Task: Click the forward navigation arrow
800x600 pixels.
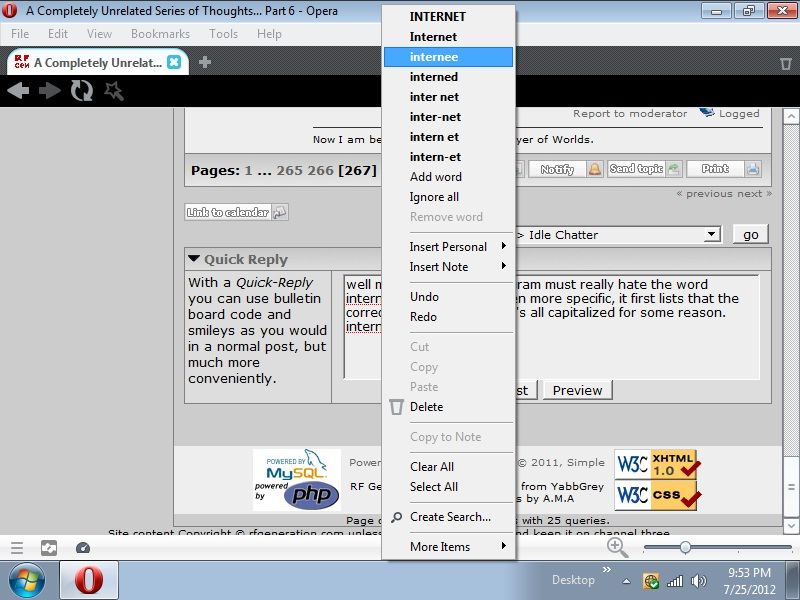Action: [x=49, y=91]
